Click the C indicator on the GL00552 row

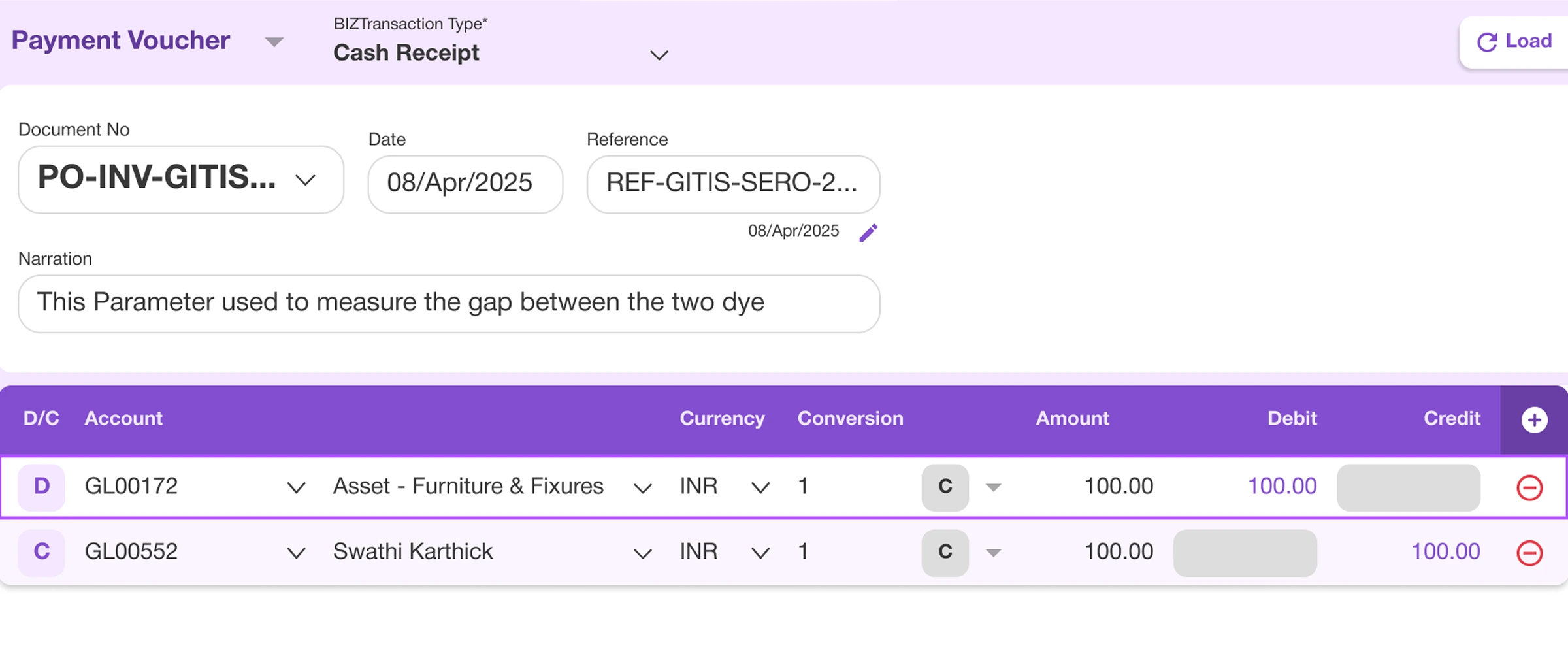point(41,552)
